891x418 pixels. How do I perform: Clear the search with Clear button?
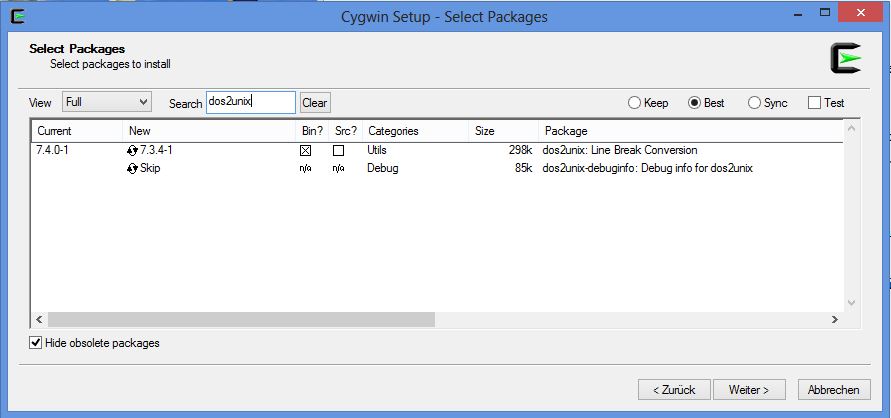[315, 103]
